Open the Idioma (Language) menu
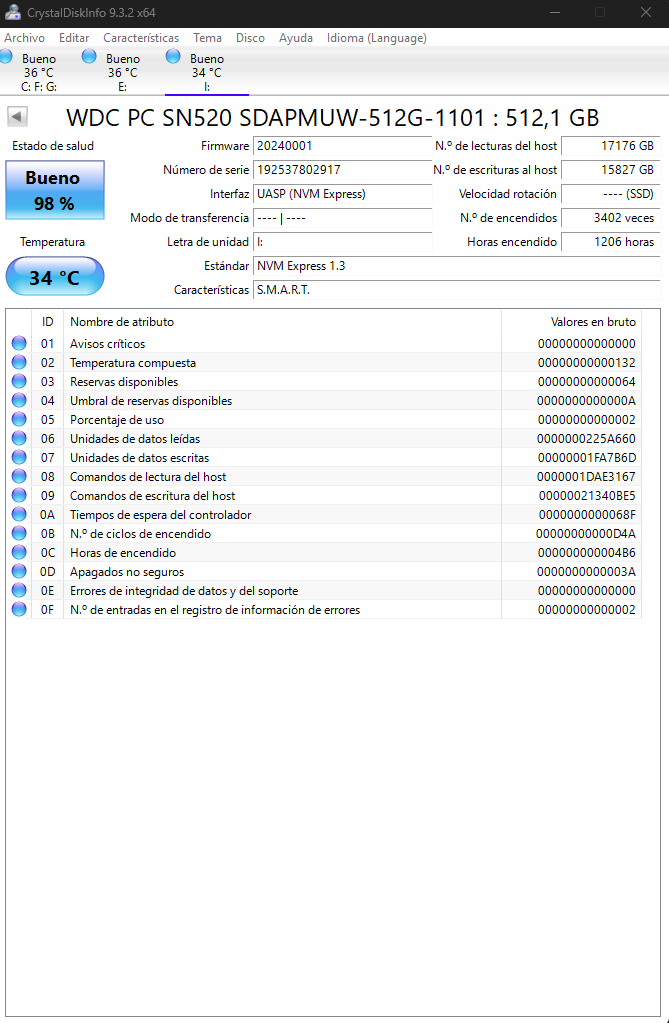This screenshot has width=669, height=1023. [x=377, y=38]
